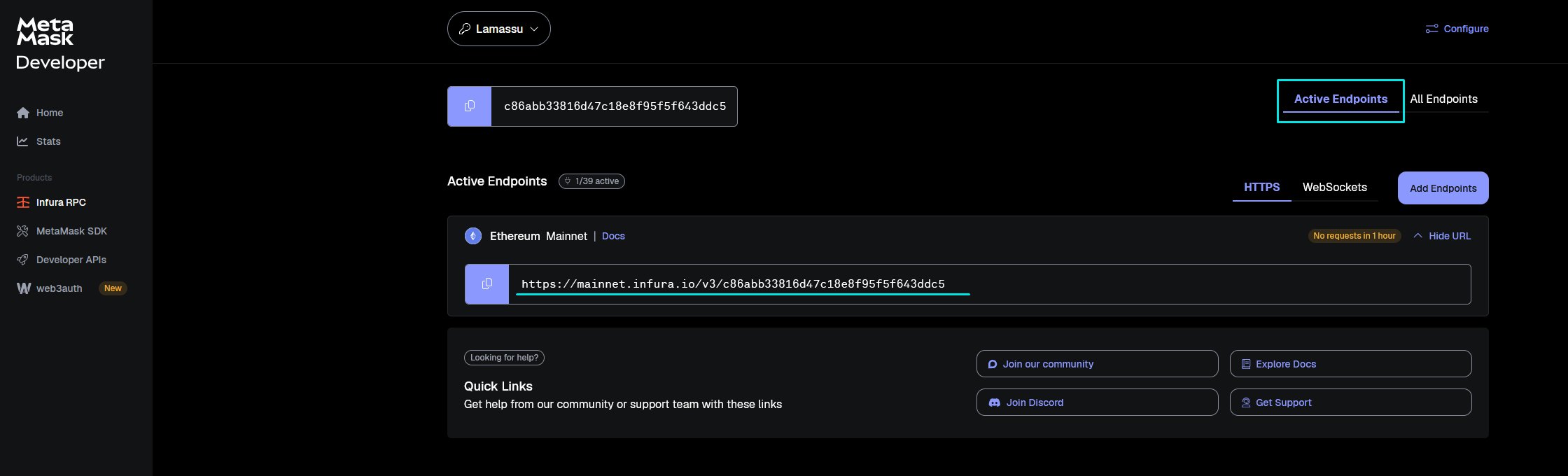Click the Ethereum network icon
Viewport: 1568px width, 476px height.
(x=473, y=236)
